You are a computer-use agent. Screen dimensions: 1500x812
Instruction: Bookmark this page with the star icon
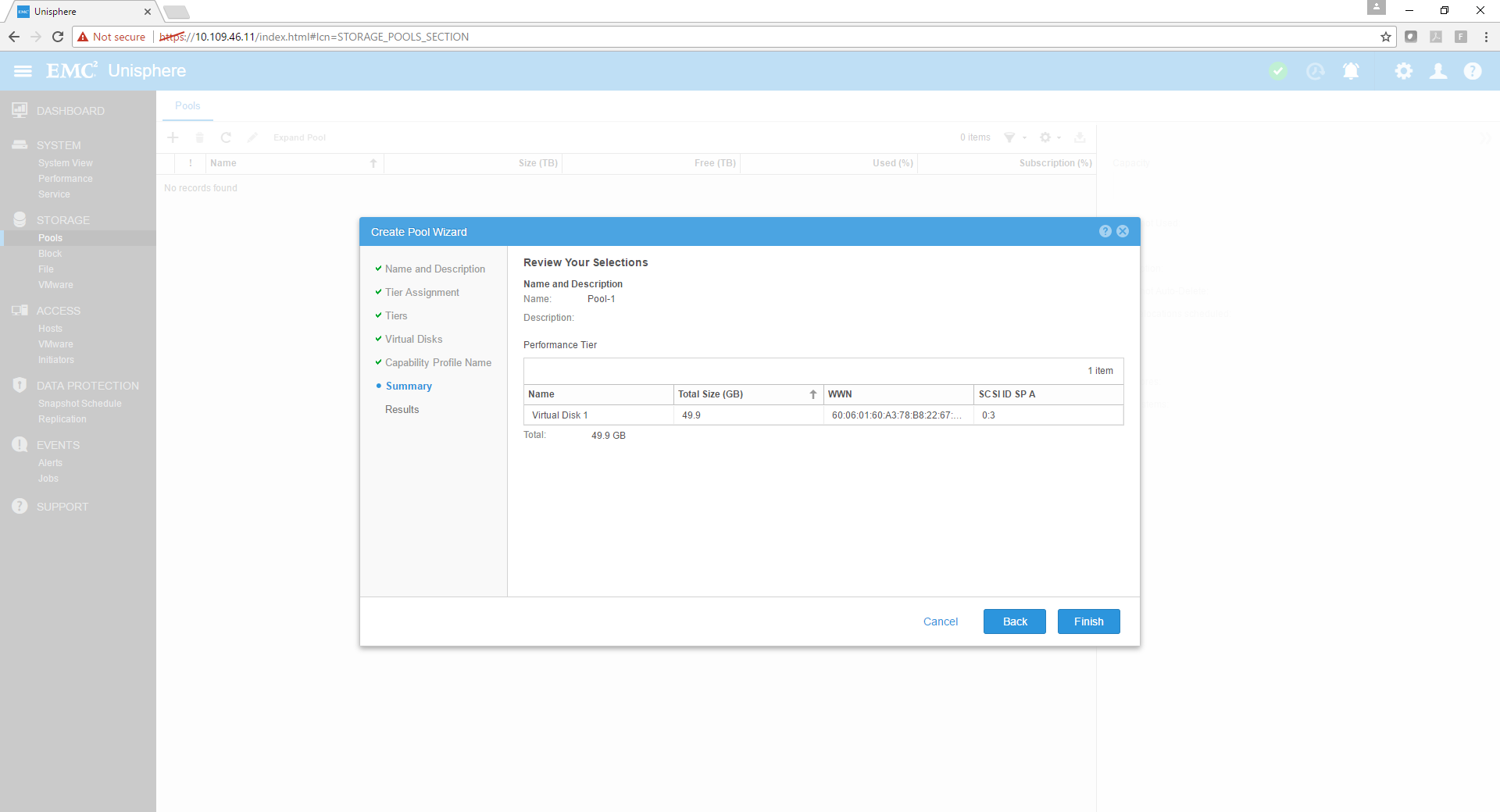coord(1385,37)
